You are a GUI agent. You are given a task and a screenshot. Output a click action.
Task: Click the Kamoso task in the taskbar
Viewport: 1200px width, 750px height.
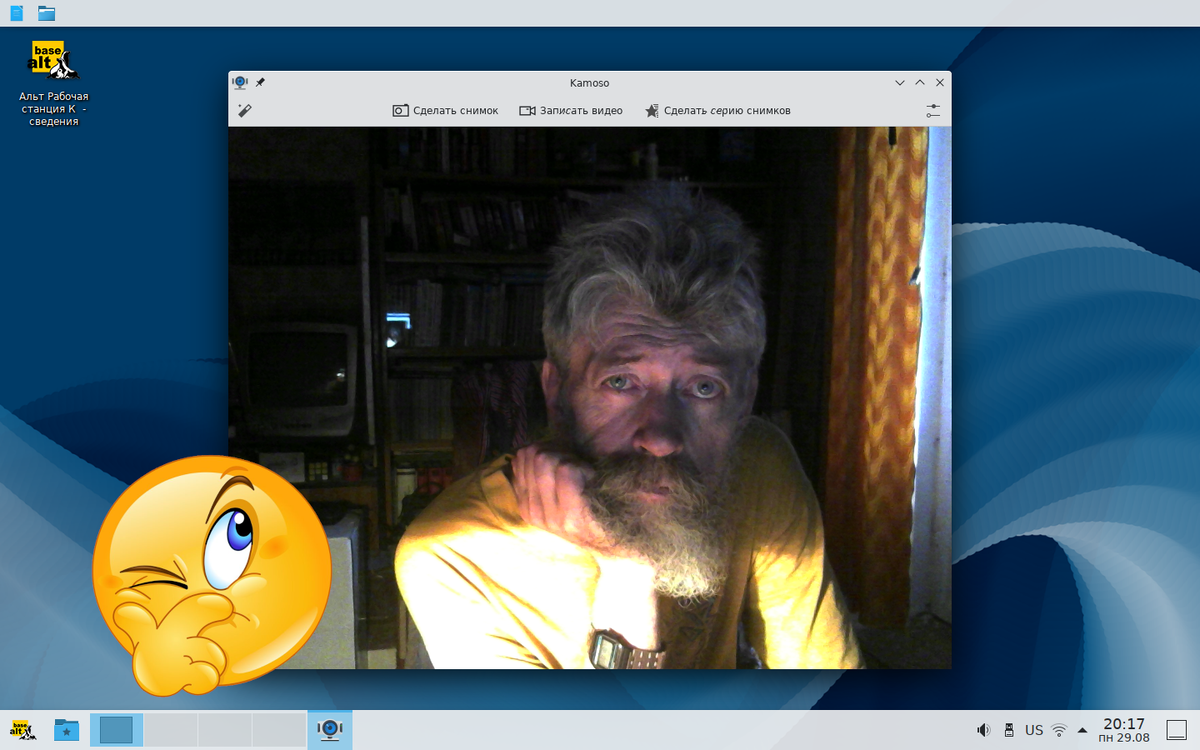(x=330, y=730)
